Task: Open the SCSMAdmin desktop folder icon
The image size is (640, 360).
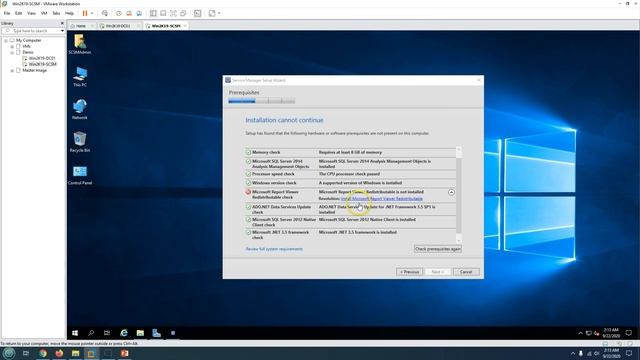Action: 80,44
